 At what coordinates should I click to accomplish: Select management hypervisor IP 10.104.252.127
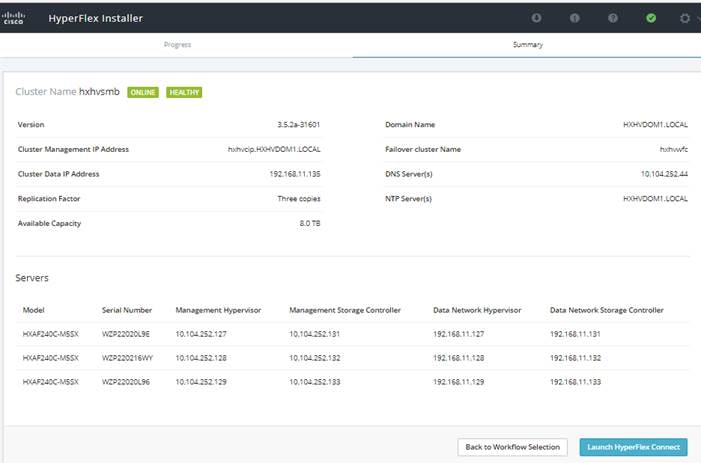[201, 334]
